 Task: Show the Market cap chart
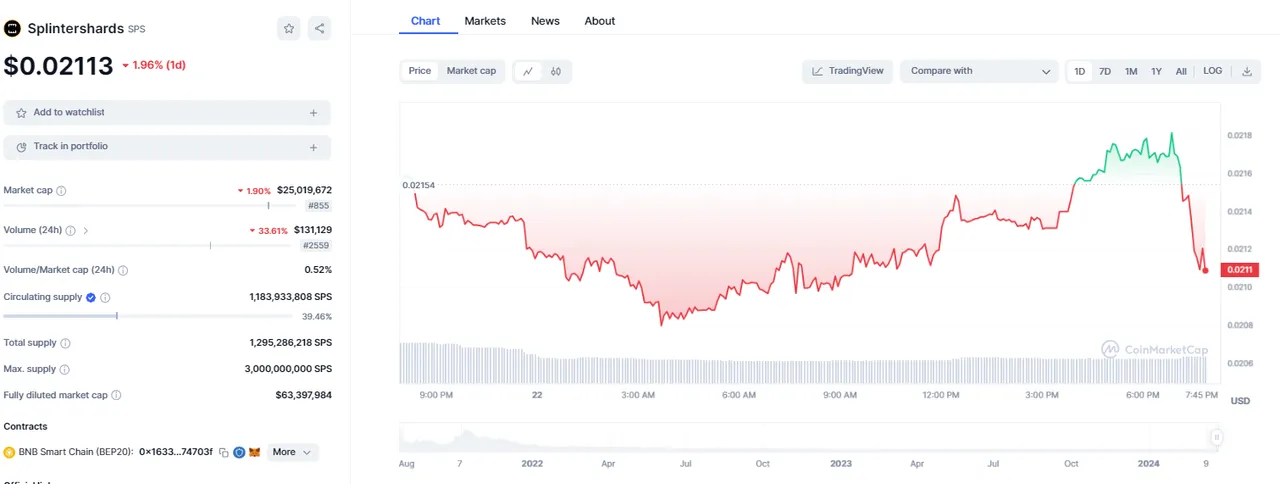pos(471,71)
